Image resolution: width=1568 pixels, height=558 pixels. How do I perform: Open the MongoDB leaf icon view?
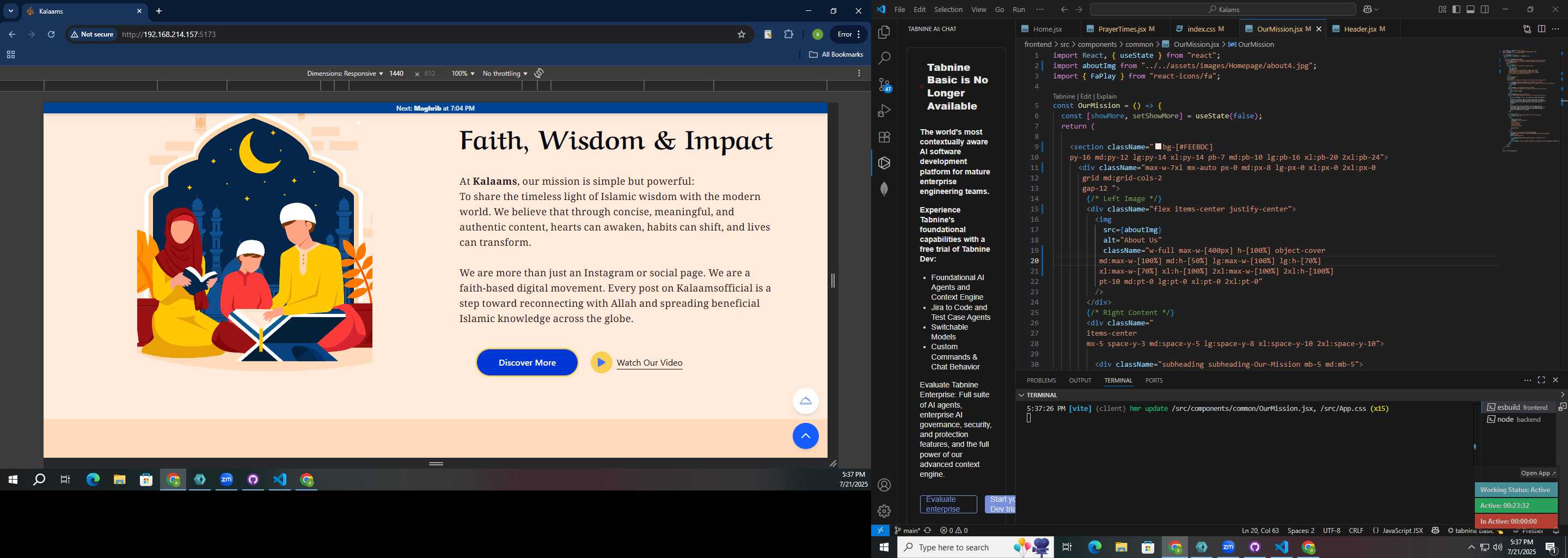point(884,190)
